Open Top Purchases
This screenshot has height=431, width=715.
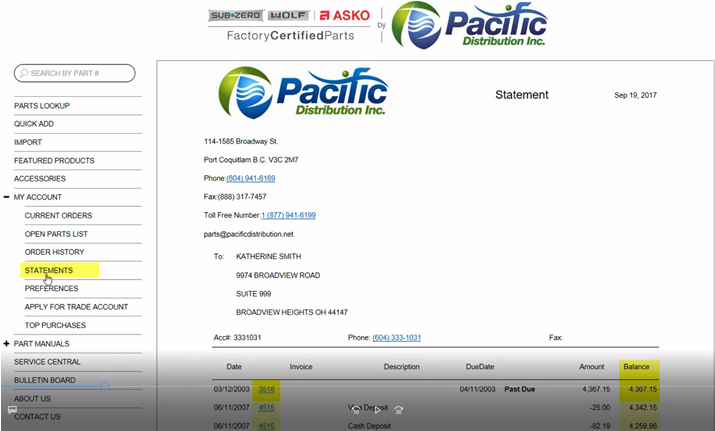tap(55, 325)
